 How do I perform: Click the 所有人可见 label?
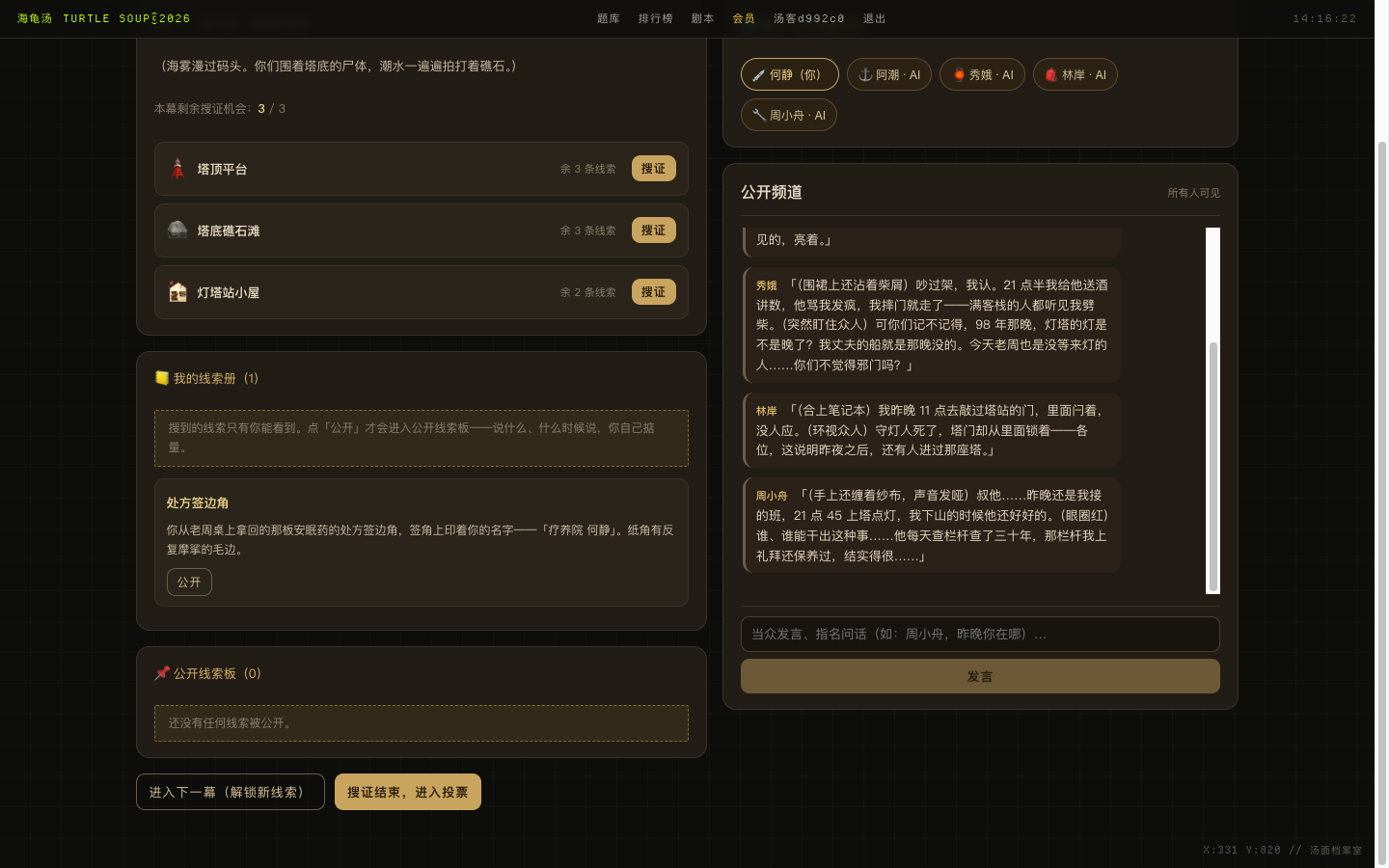pos(1194,193)
